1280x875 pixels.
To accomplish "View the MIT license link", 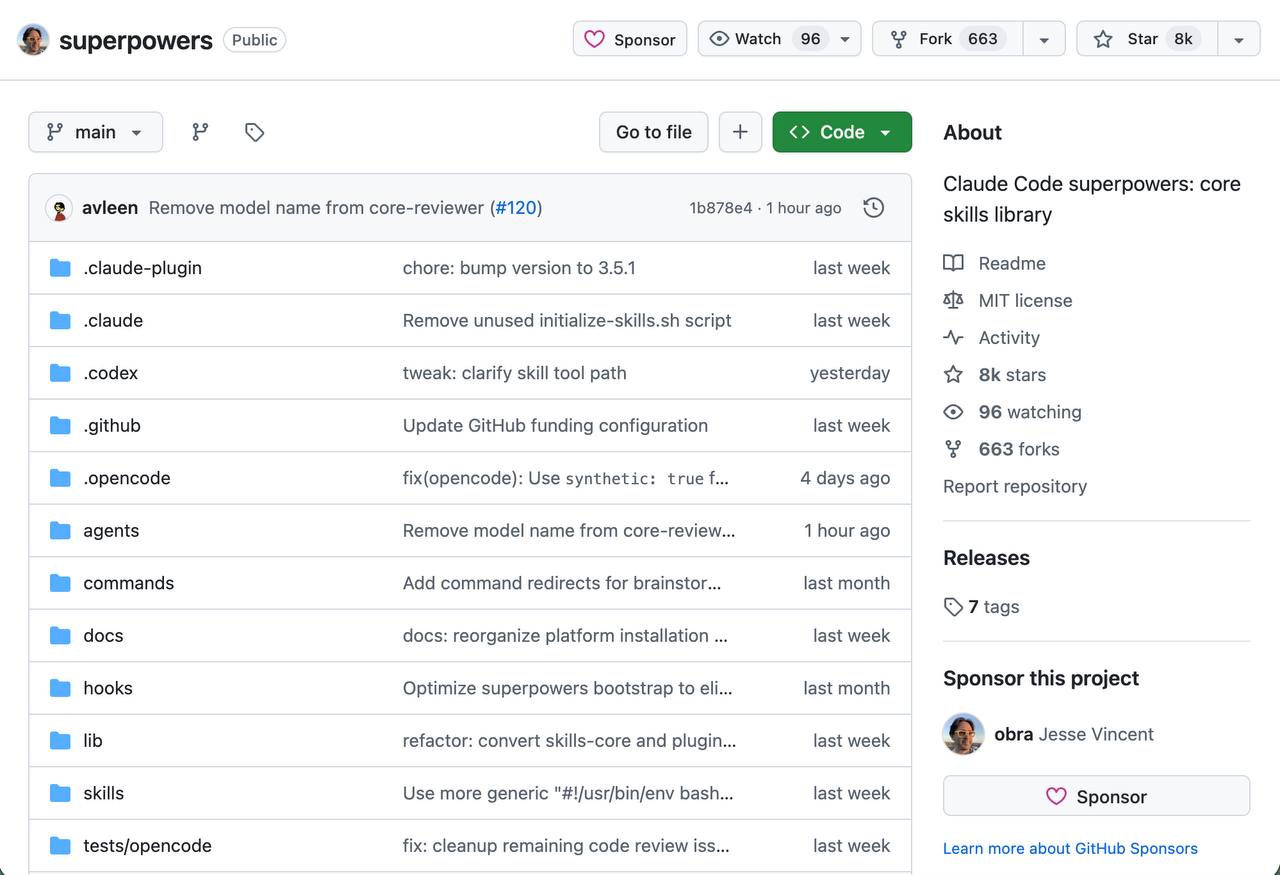I will [1024, 300].
